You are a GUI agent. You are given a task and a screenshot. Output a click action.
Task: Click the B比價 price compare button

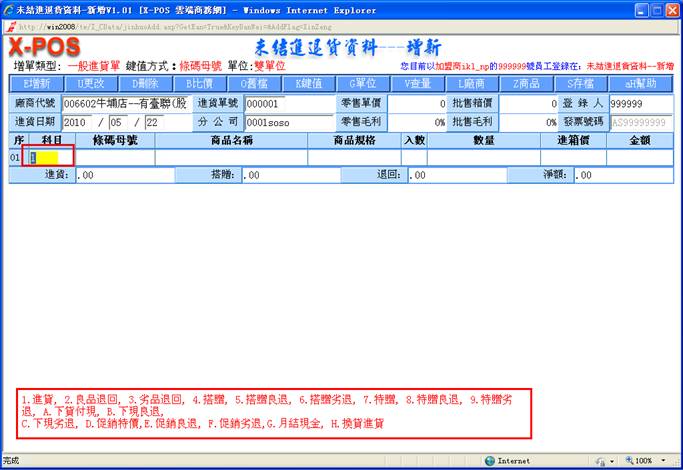click(x=200, y=83)
